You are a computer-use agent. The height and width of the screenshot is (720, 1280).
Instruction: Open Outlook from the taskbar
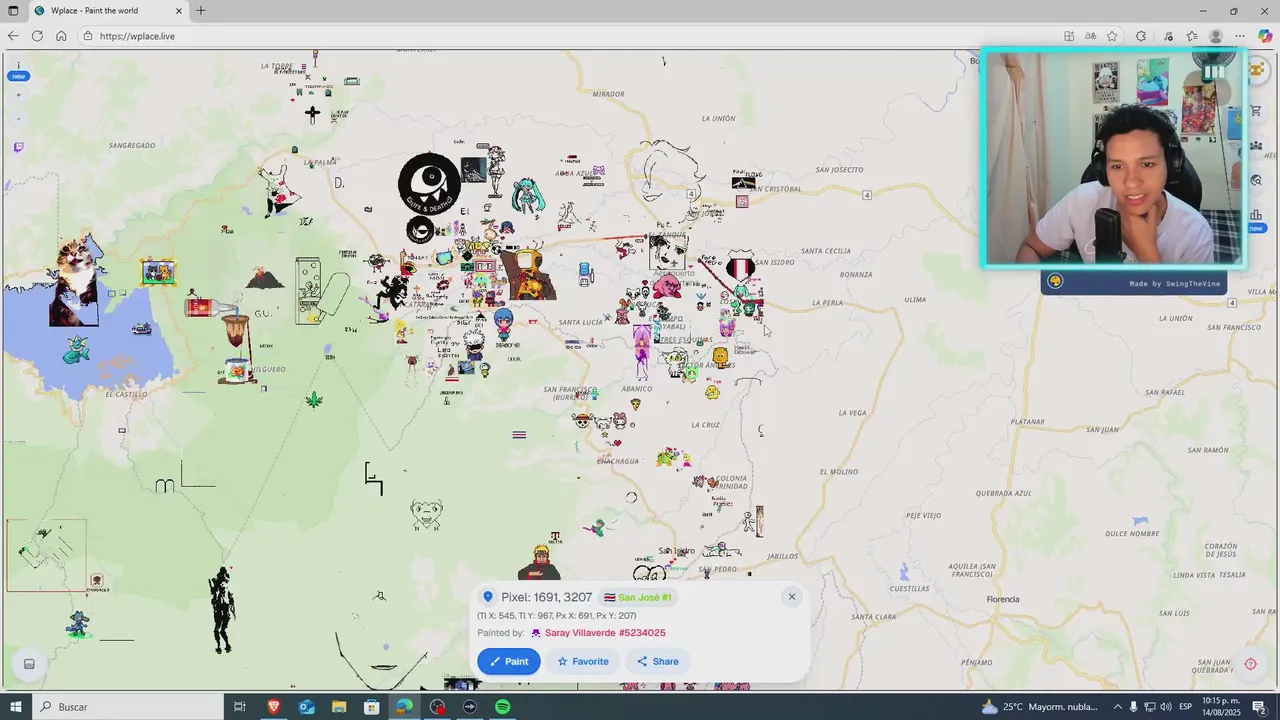(306, 707)
